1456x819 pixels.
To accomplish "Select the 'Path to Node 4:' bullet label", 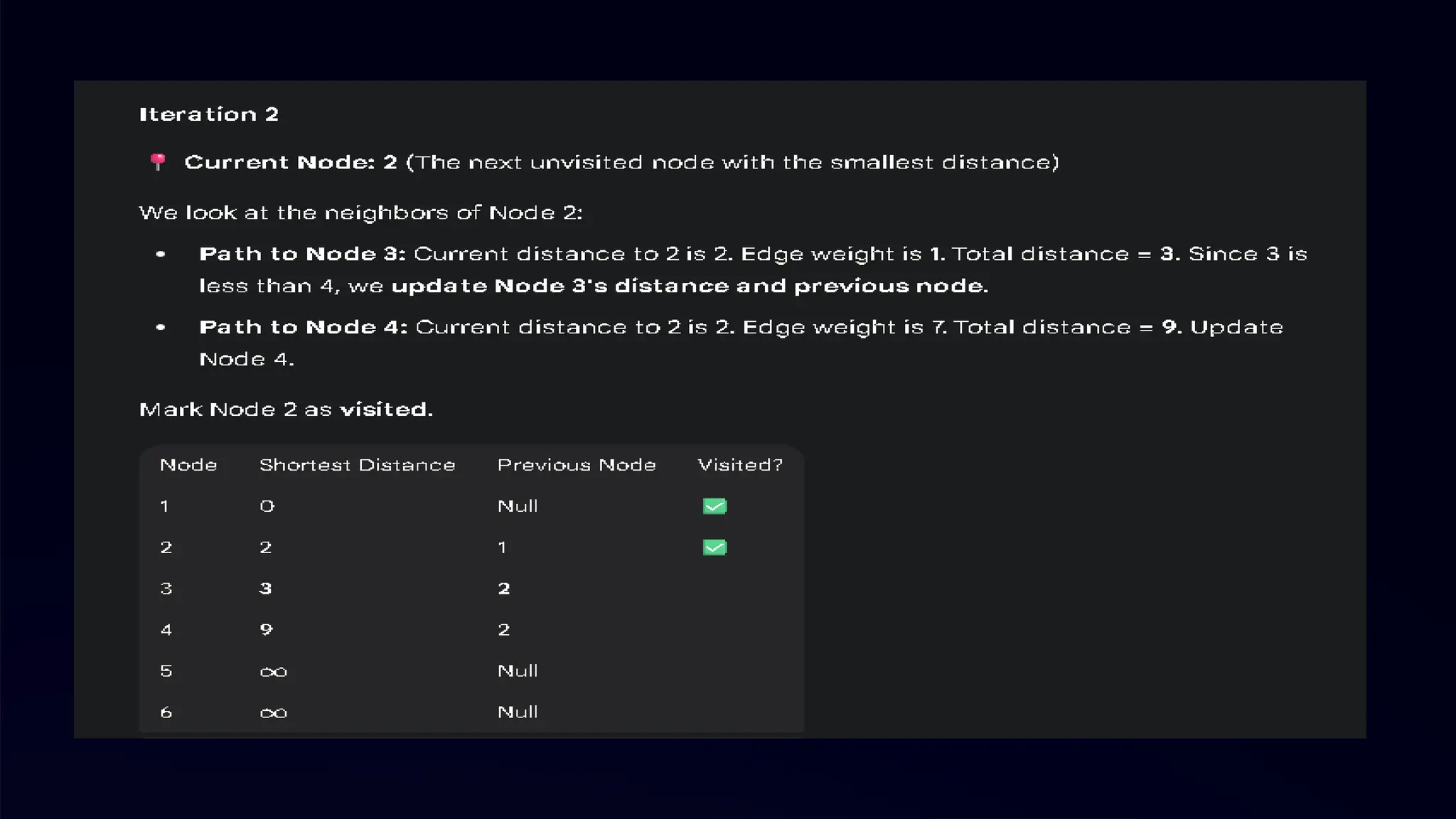I will coord(303,327).
